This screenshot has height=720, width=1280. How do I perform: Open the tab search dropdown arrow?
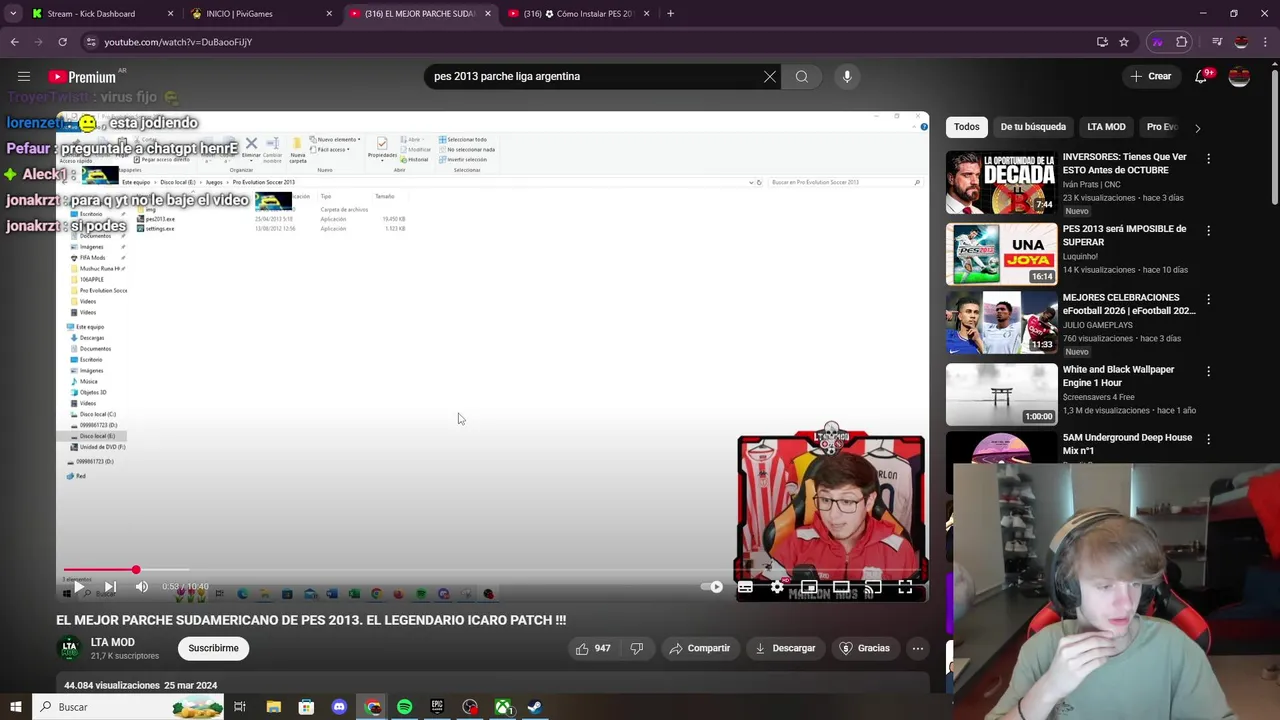click(13, 14)
